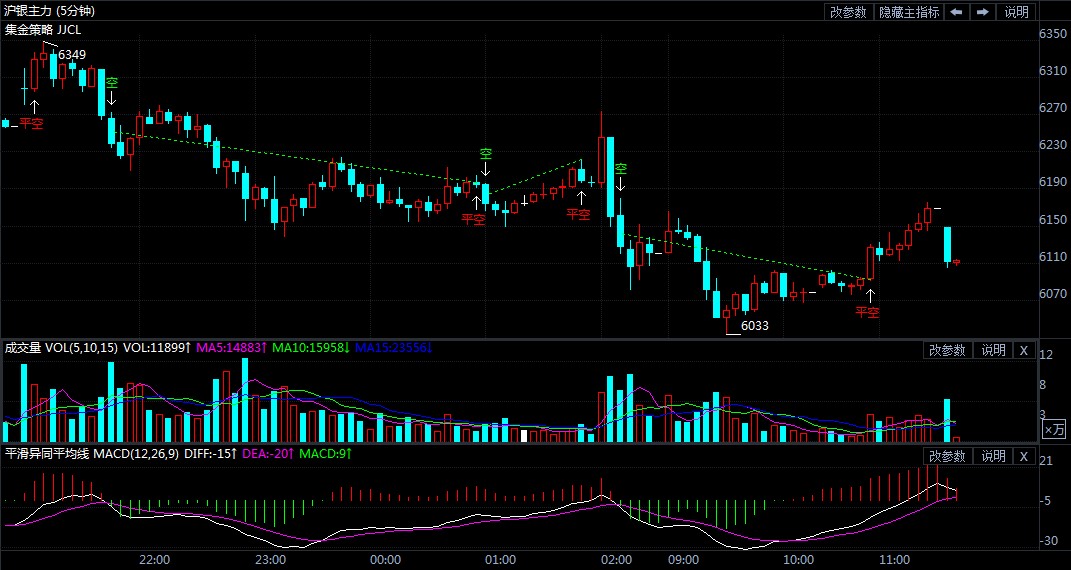Open 改参数 in the MACD panel
The width and height of the screenshot is (1071, 570).
[x=947, y=456]
